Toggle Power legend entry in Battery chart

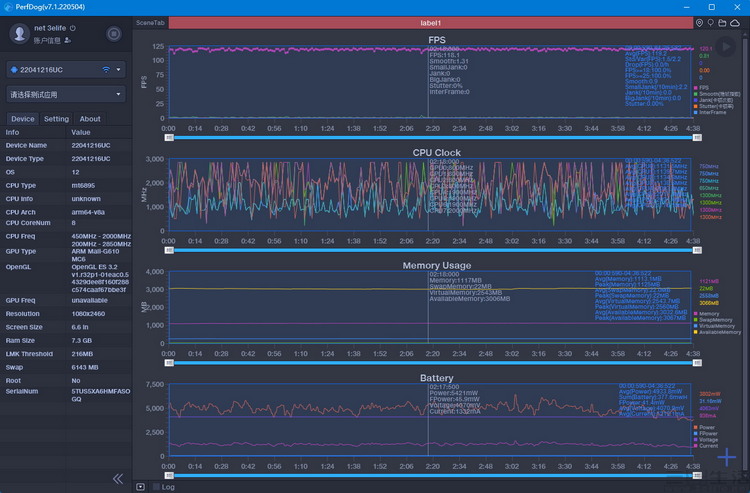(704, 427)
